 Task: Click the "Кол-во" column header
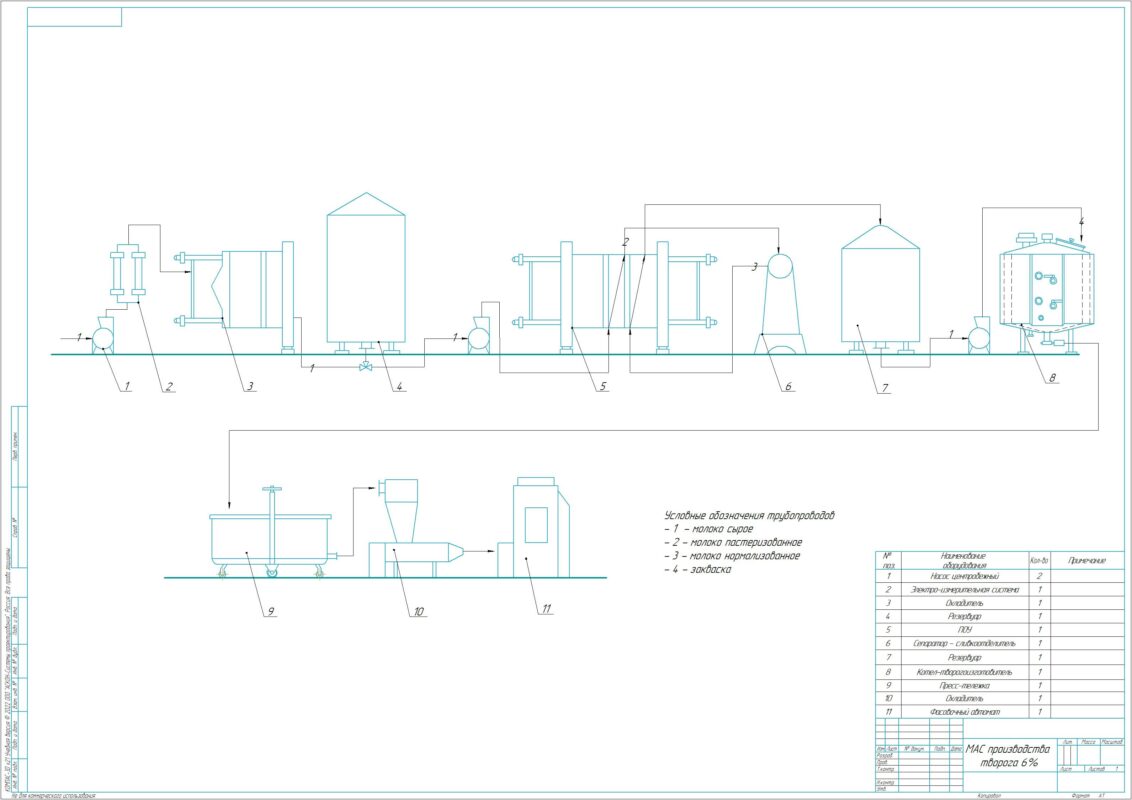click(1039, 561)
